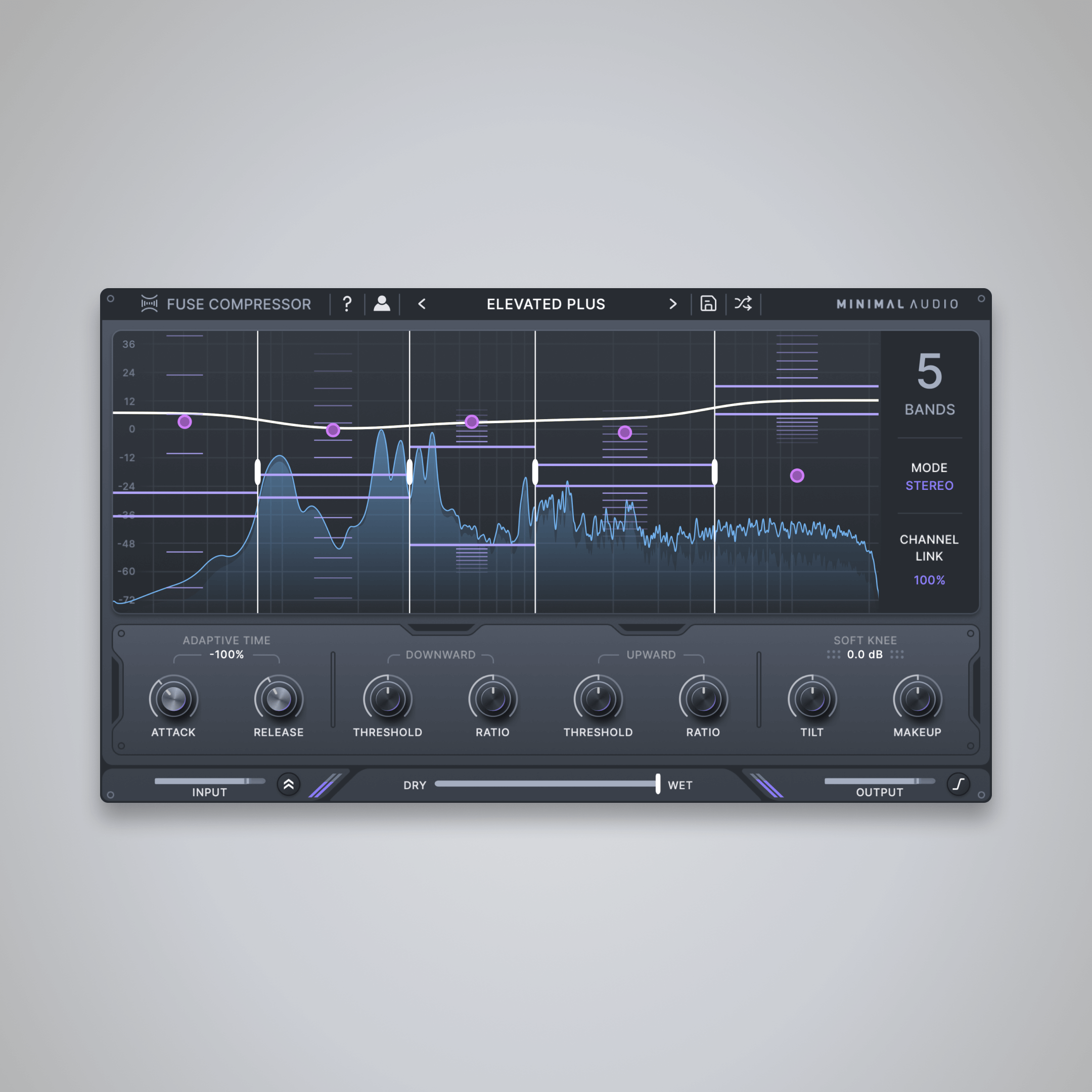
Task: Click the UPWARD section header
Action: click(x=651, y=655)
